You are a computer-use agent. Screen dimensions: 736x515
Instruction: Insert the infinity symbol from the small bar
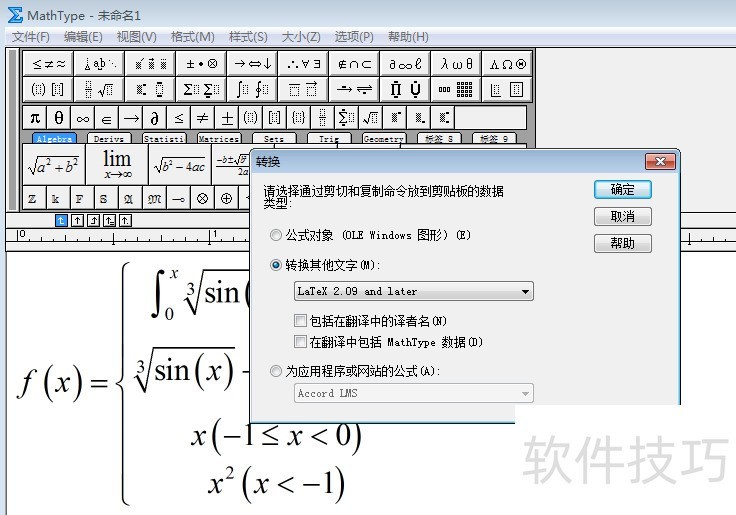[x=83, y=118]
